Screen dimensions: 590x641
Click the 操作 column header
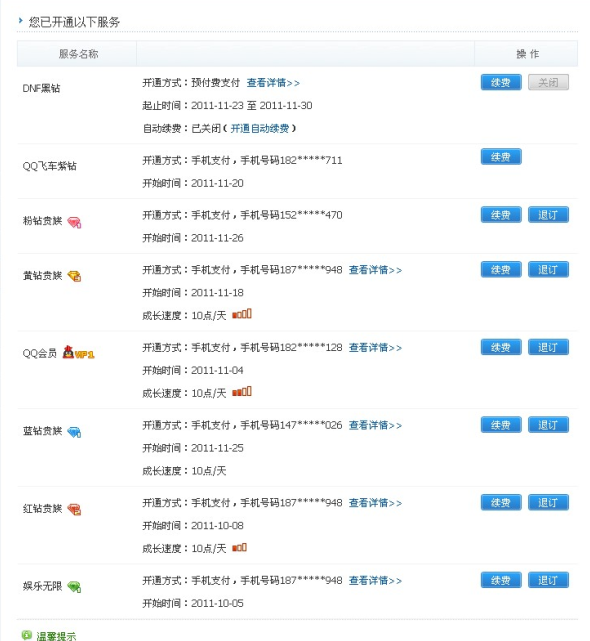(x=527, y=54)
